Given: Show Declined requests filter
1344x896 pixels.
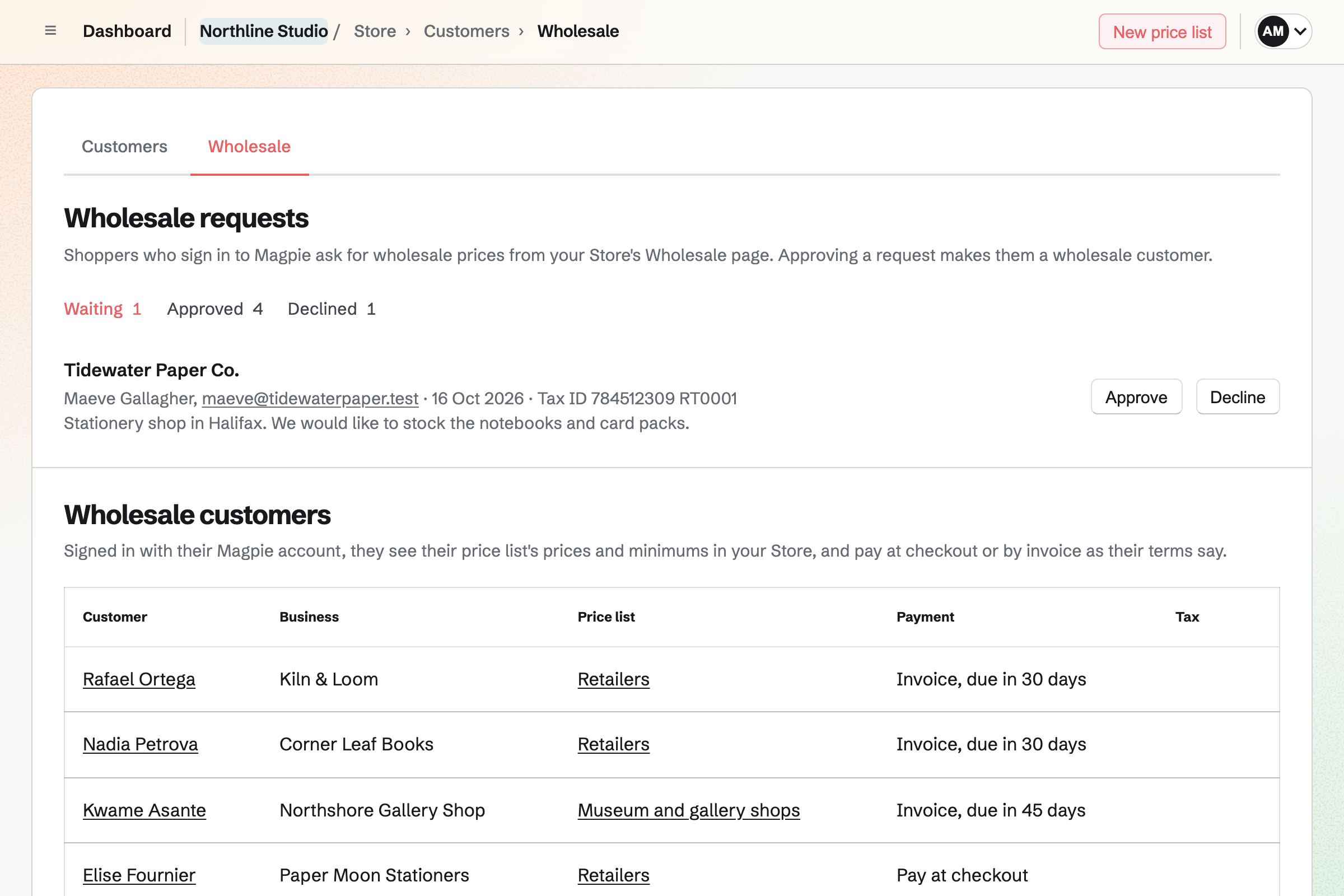Looking at the screenshot, I should 332,309.
